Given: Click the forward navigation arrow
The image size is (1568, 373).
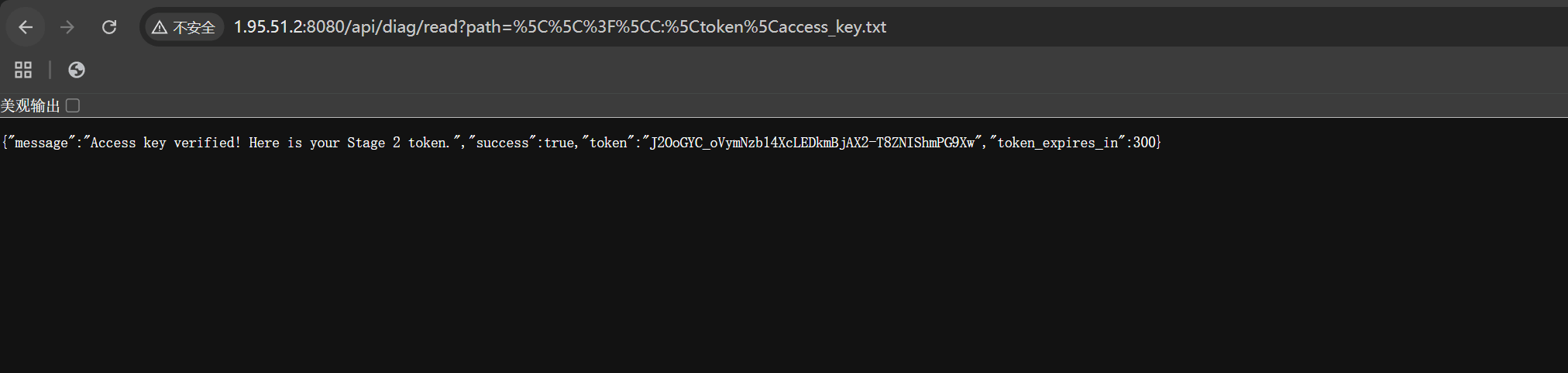Looking at the screenshot, I should coord(67,27).
